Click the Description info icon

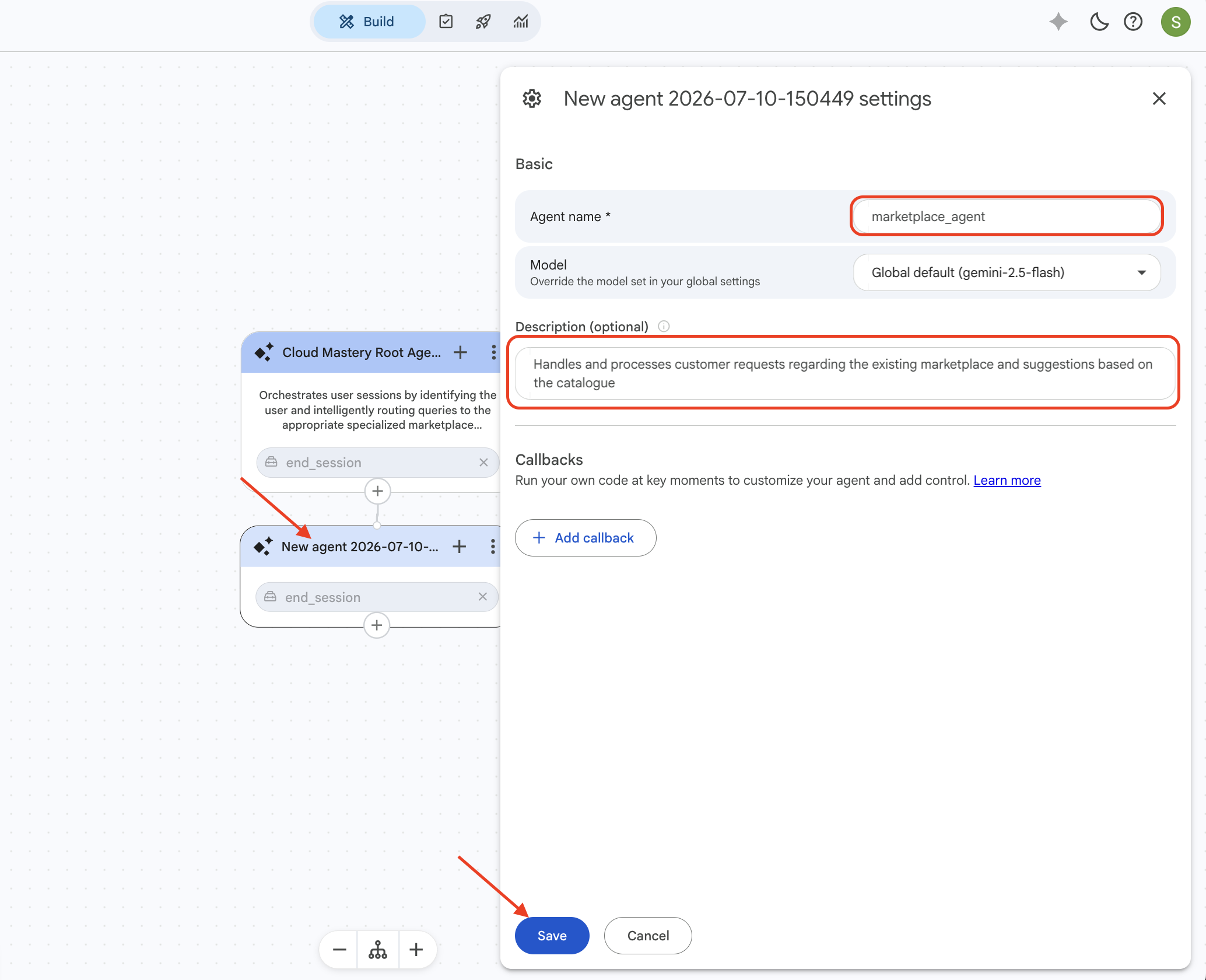pos(664,327)
